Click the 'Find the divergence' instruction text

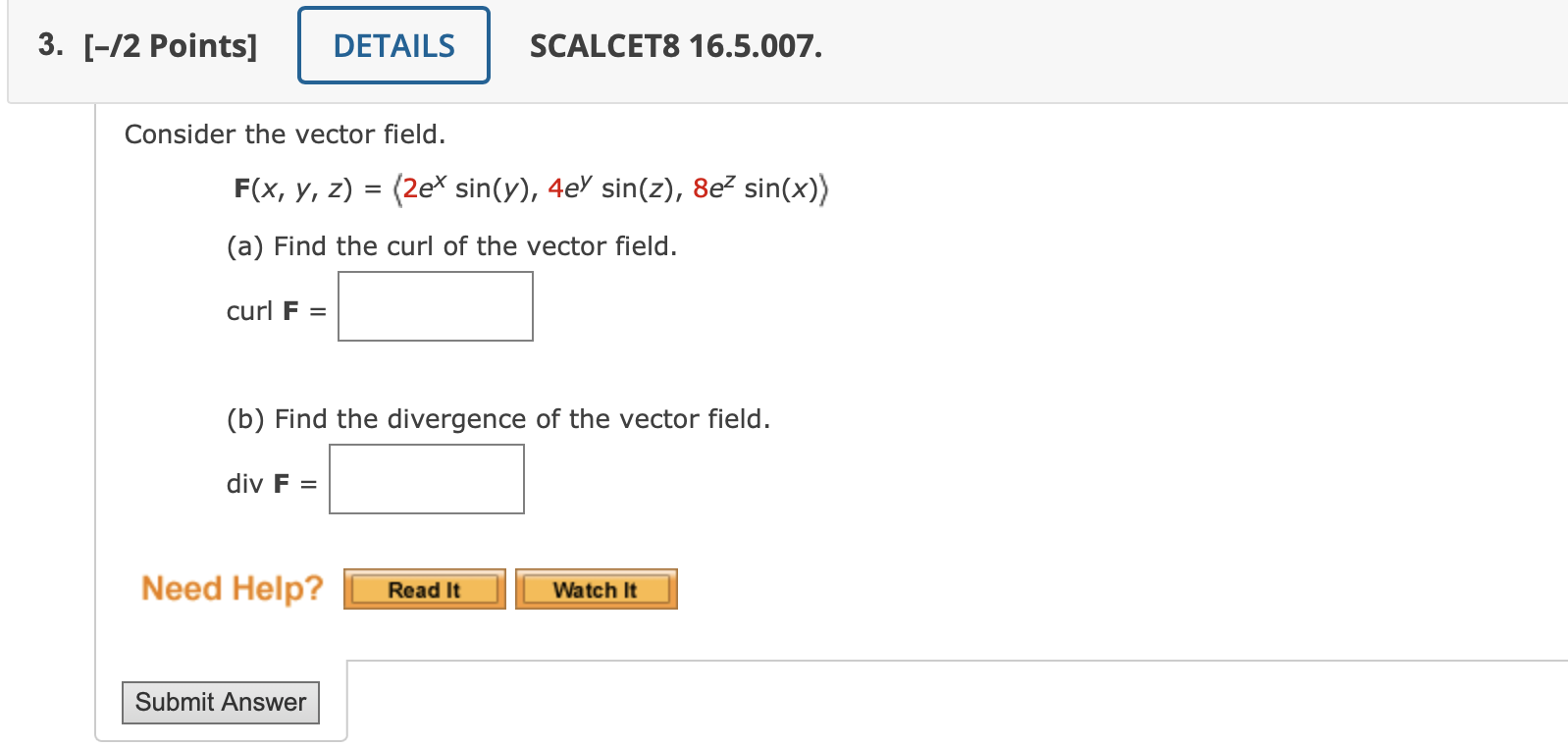498,419
